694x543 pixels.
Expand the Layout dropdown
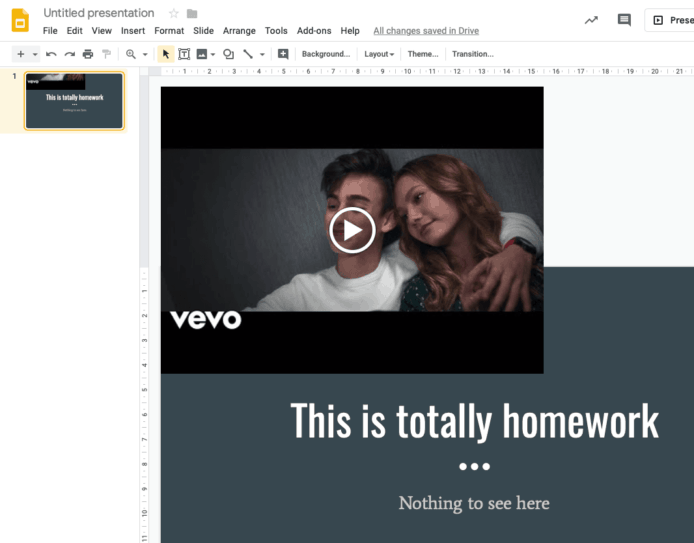pos(379,54)
